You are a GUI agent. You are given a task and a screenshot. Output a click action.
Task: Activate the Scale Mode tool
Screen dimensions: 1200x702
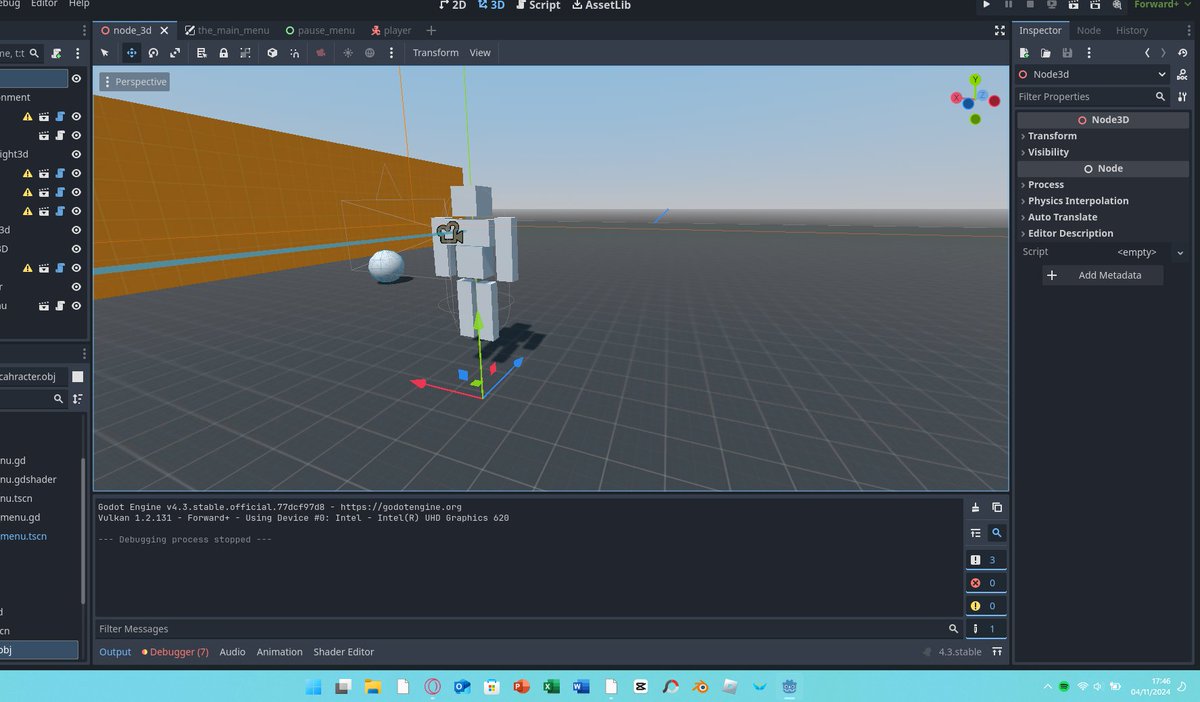click(175, 53)
